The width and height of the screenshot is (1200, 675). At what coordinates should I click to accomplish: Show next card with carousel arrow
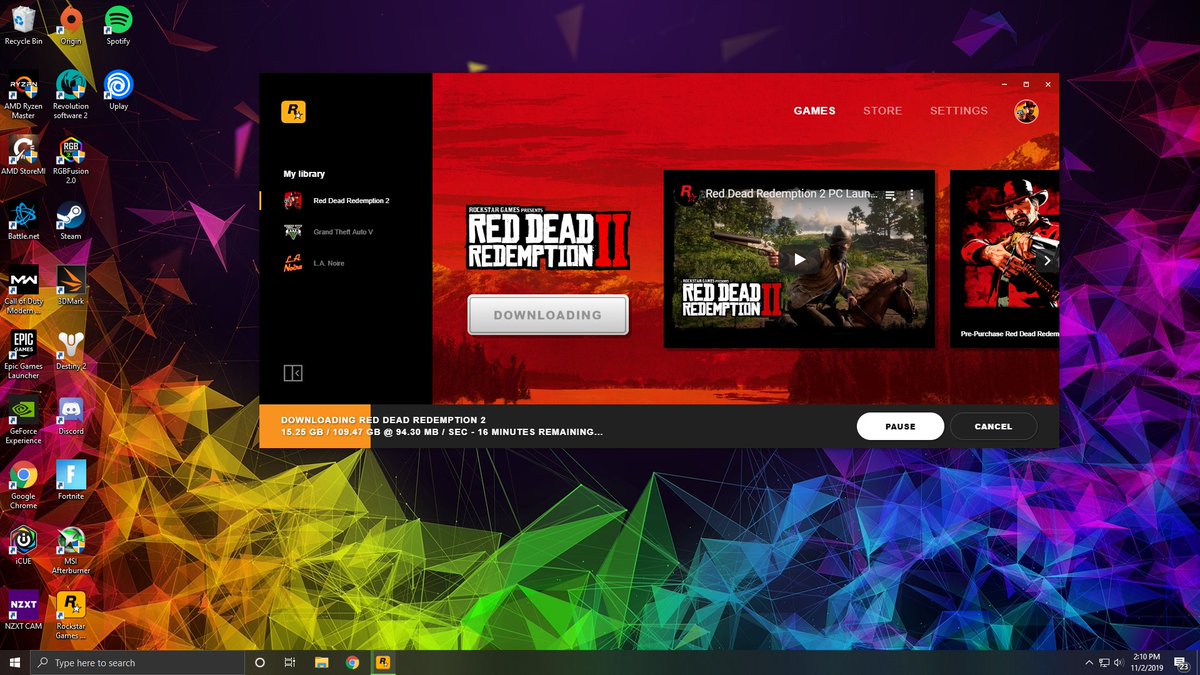tap(1046, 260)
